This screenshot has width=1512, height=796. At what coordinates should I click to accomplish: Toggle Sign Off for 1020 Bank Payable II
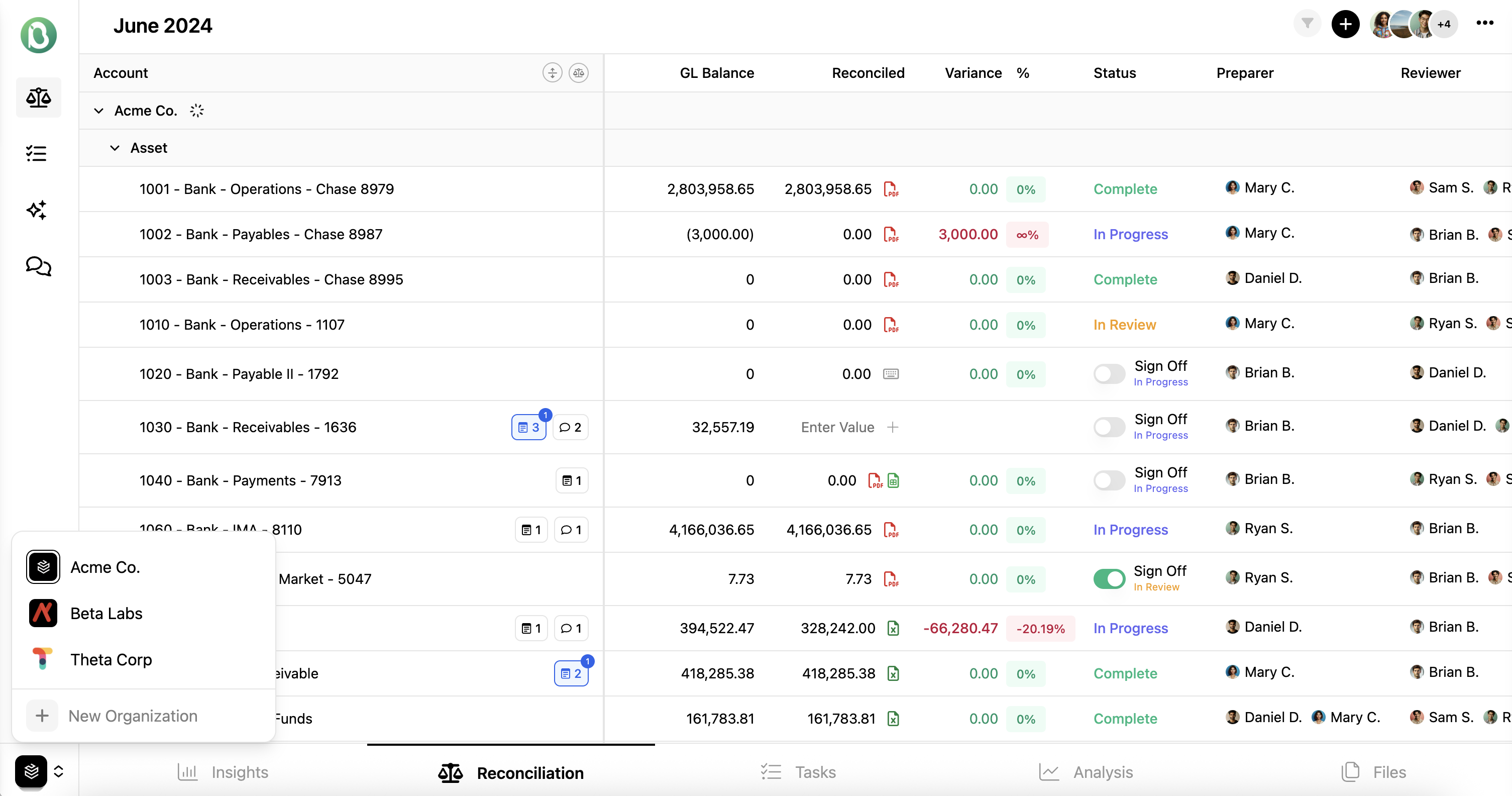[1109, 374]
